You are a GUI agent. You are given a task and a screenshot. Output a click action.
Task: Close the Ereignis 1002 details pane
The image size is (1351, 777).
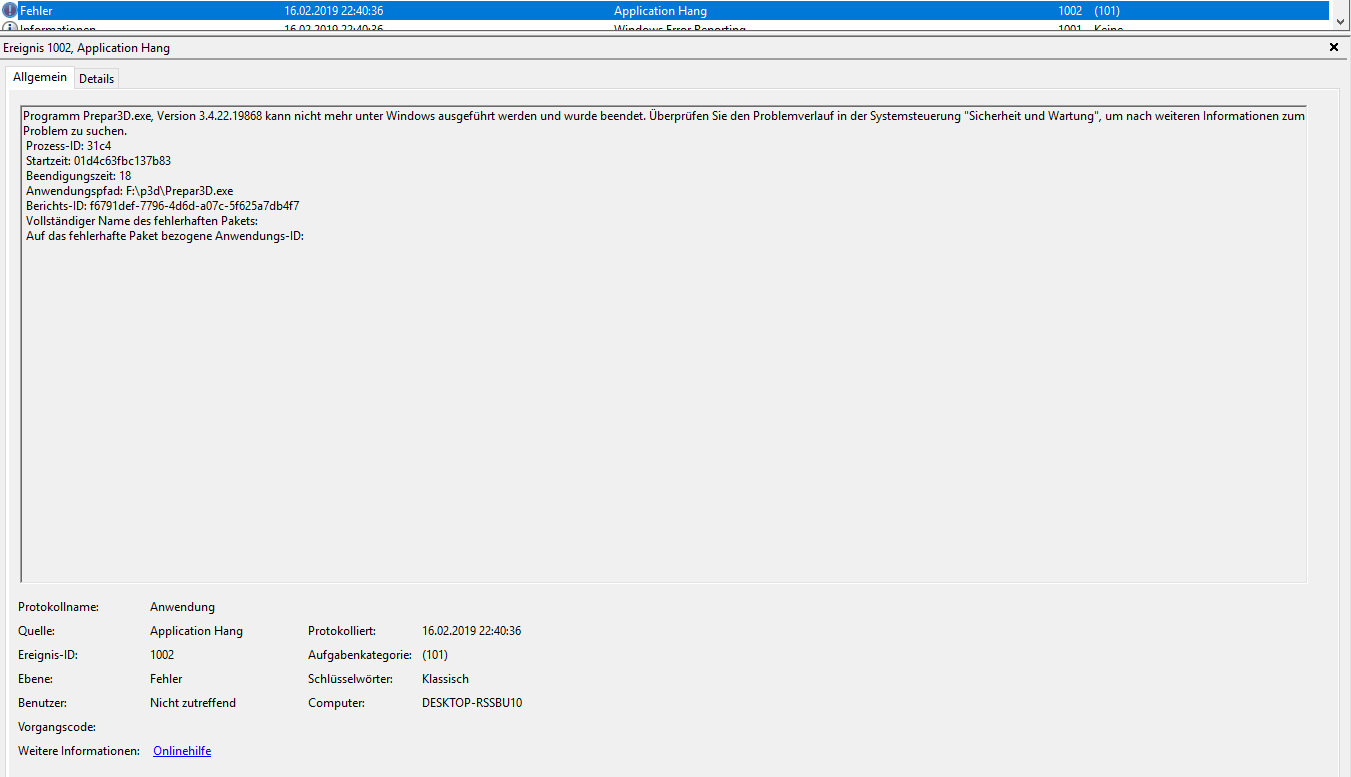1333,47
